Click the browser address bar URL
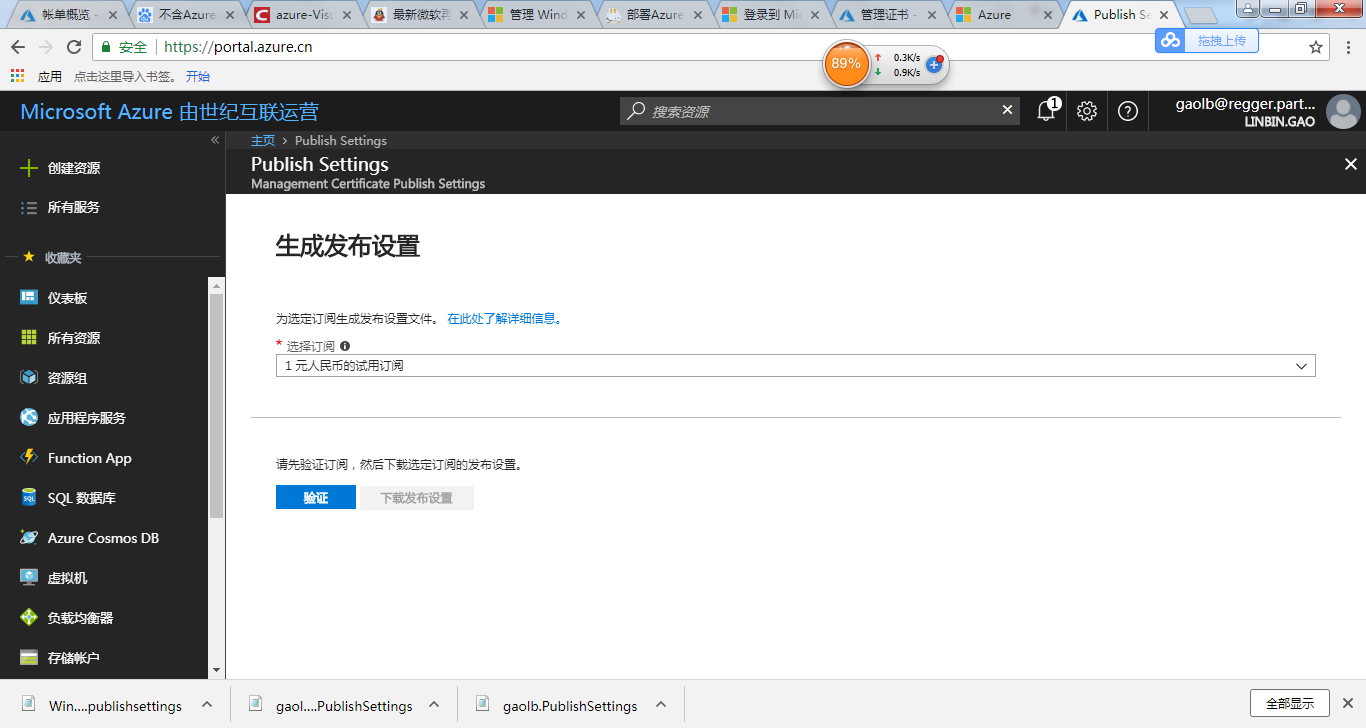1366x728 pixels. (238, 47)
